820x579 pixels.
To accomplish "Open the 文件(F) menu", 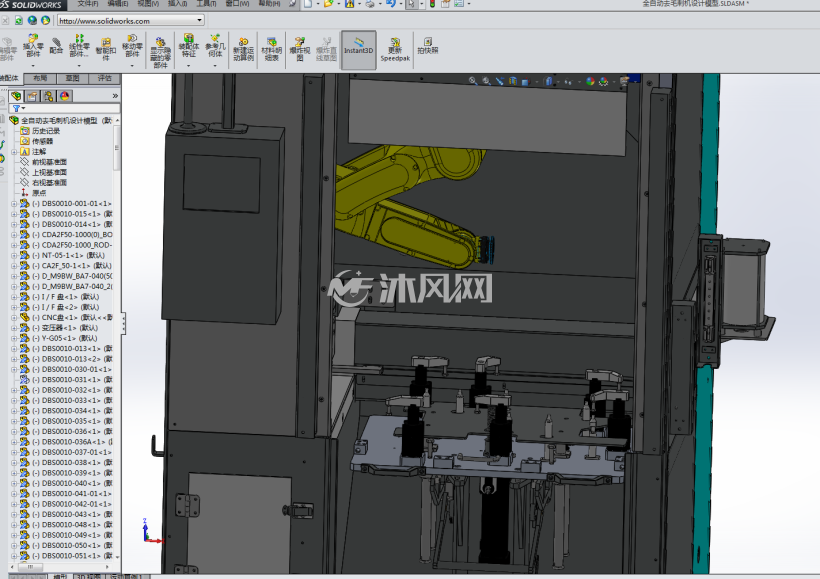I will coord(88,4).
